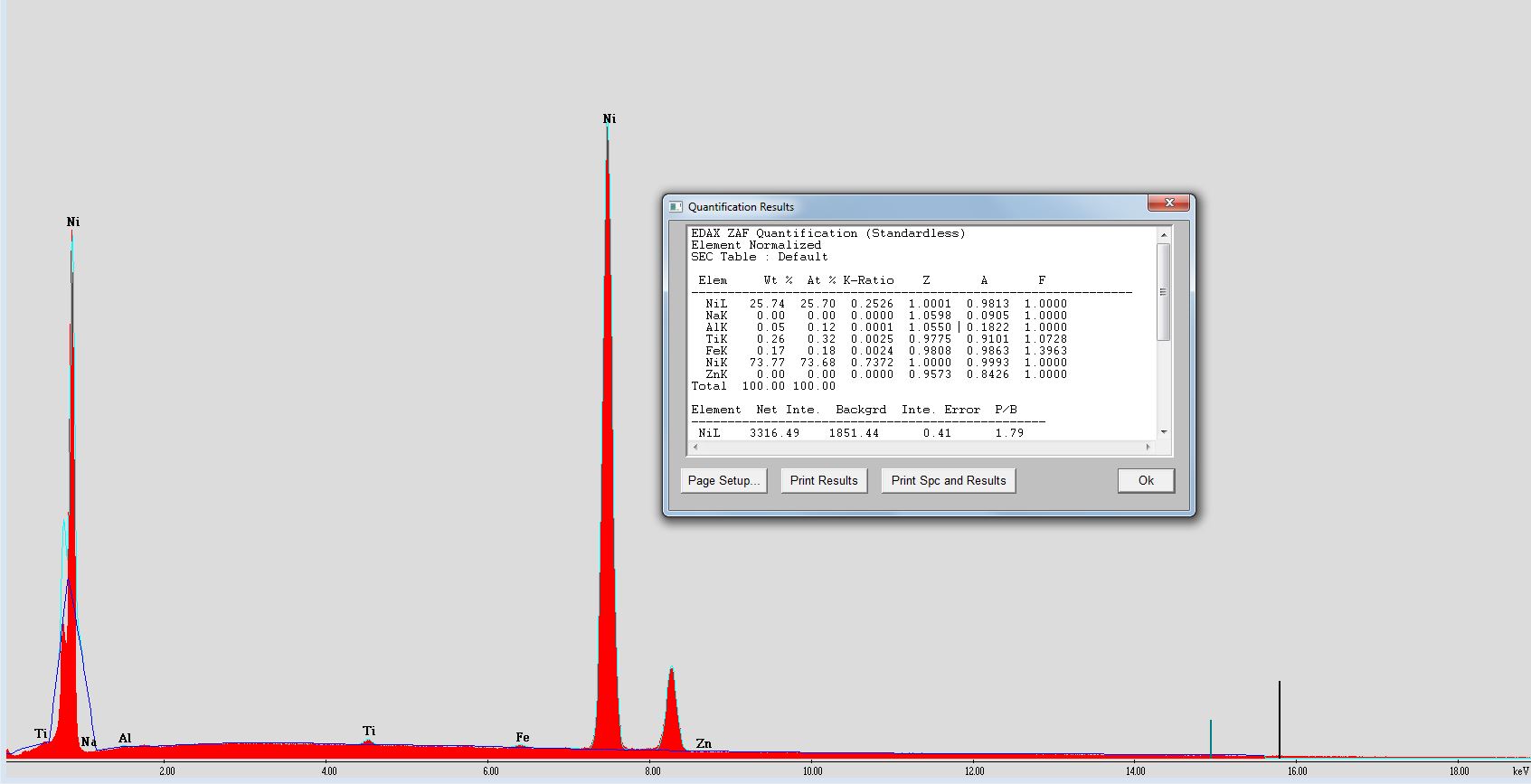
Task: Select the Ti peak label near 4.5 keV
Action: tap(369, 731)
